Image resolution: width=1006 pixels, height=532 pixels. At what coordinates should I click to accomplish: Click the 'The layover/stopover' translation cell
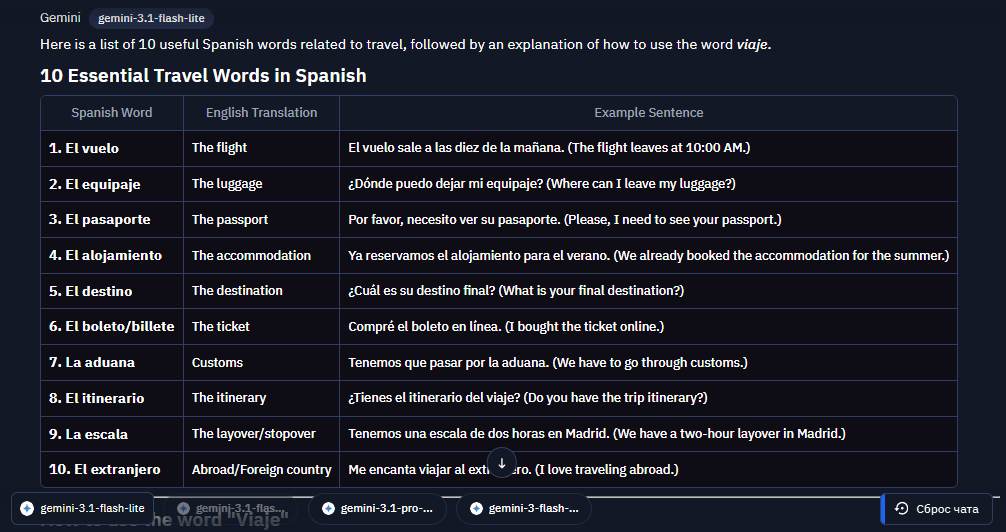261,434
